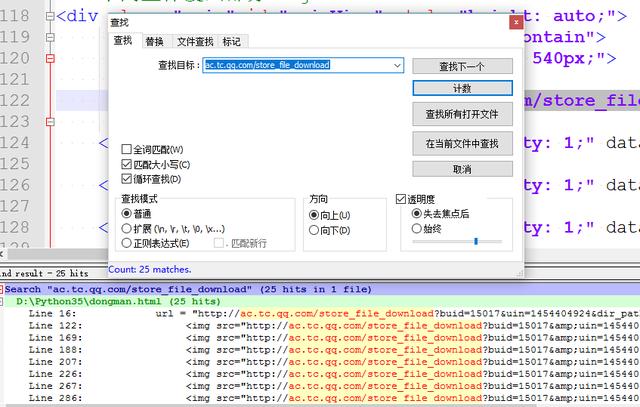Screen dimensions: 640x407
Task: Switch to the 替换 tab
Action: point(154,41)
